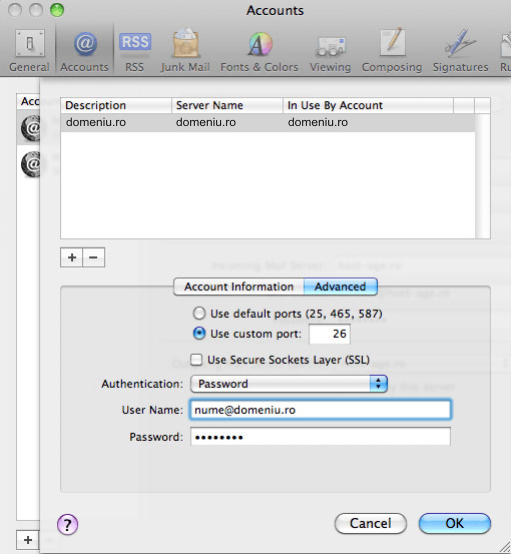The height and width of the screenshot is (554, 511).
Task: Open the Authentication dropdown showing Password
Action: point(289,384)
